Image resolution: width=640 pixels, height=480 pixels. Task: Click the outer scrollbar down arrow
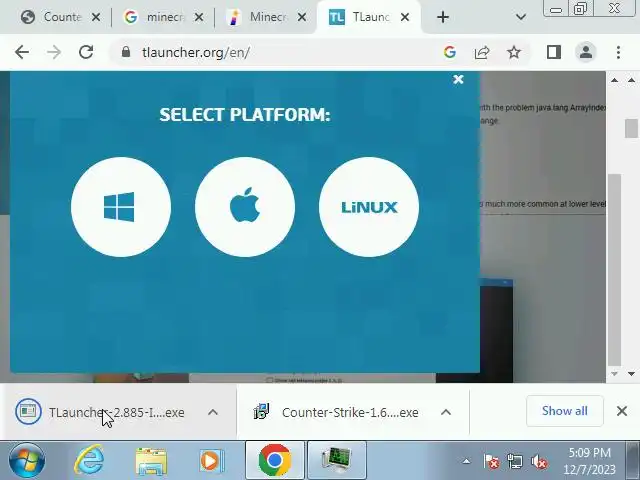[631, 373]
